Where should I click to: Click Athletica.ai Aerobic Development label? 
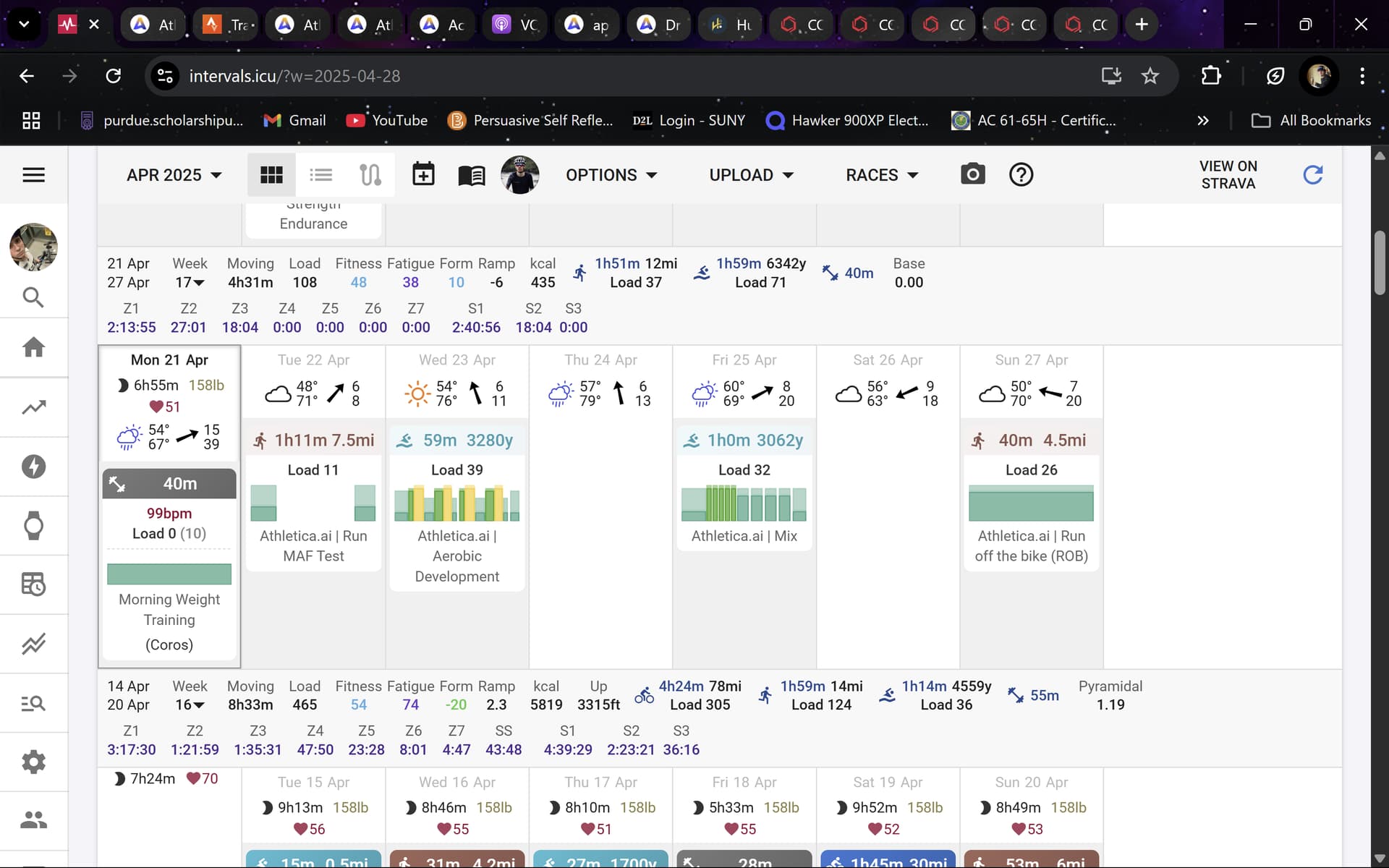click(x=456, y=556)
